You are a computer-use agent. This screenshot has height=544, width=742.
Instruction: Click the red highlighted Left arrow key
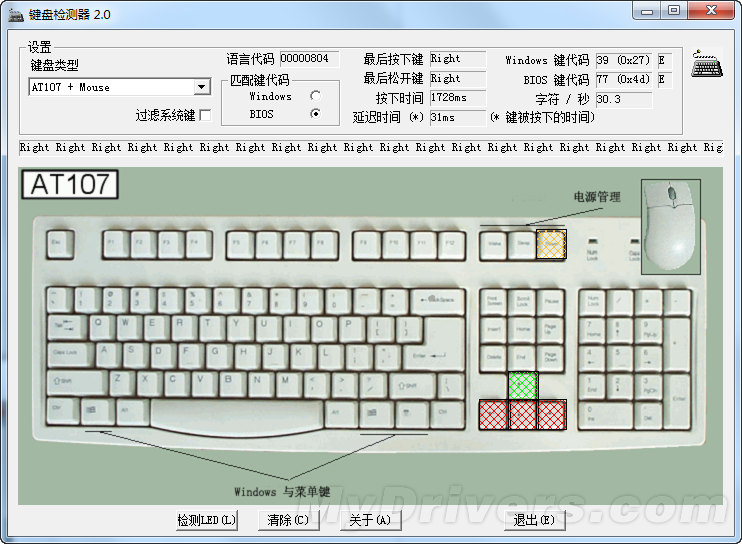point(494,415)
